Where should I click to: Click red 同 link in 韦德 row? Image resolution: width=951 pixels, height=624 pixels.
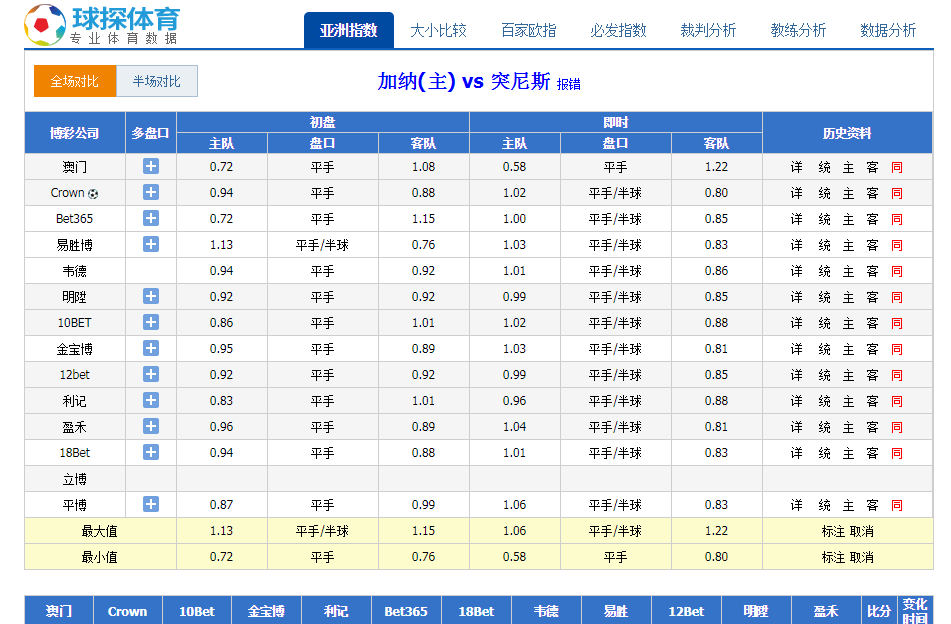pyautogui.click(x=897, y=272)
